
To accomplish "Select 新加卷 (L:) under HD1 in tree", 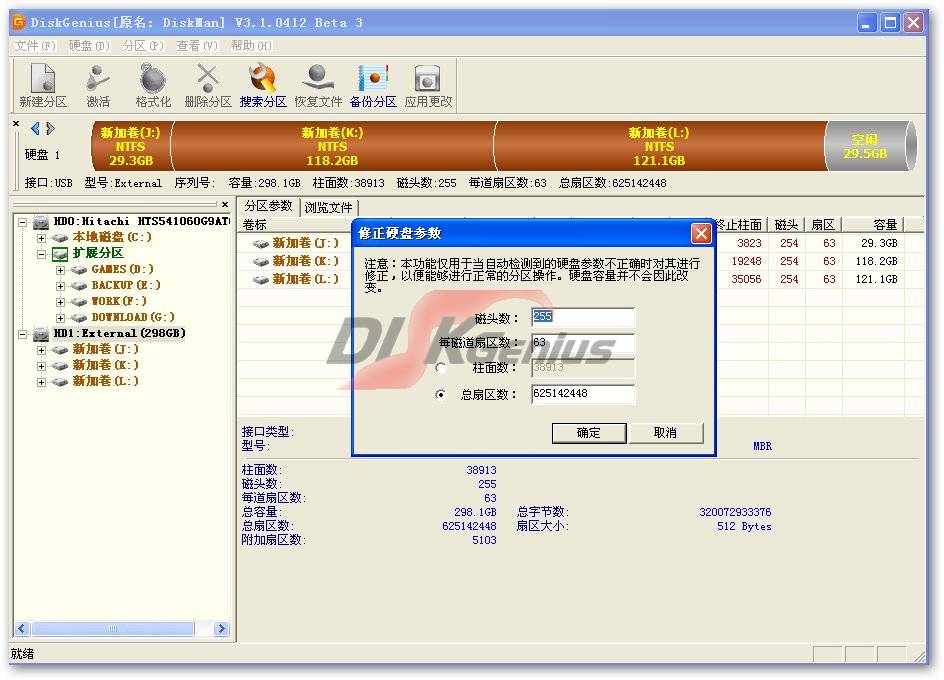I will (x=105, y=382).
